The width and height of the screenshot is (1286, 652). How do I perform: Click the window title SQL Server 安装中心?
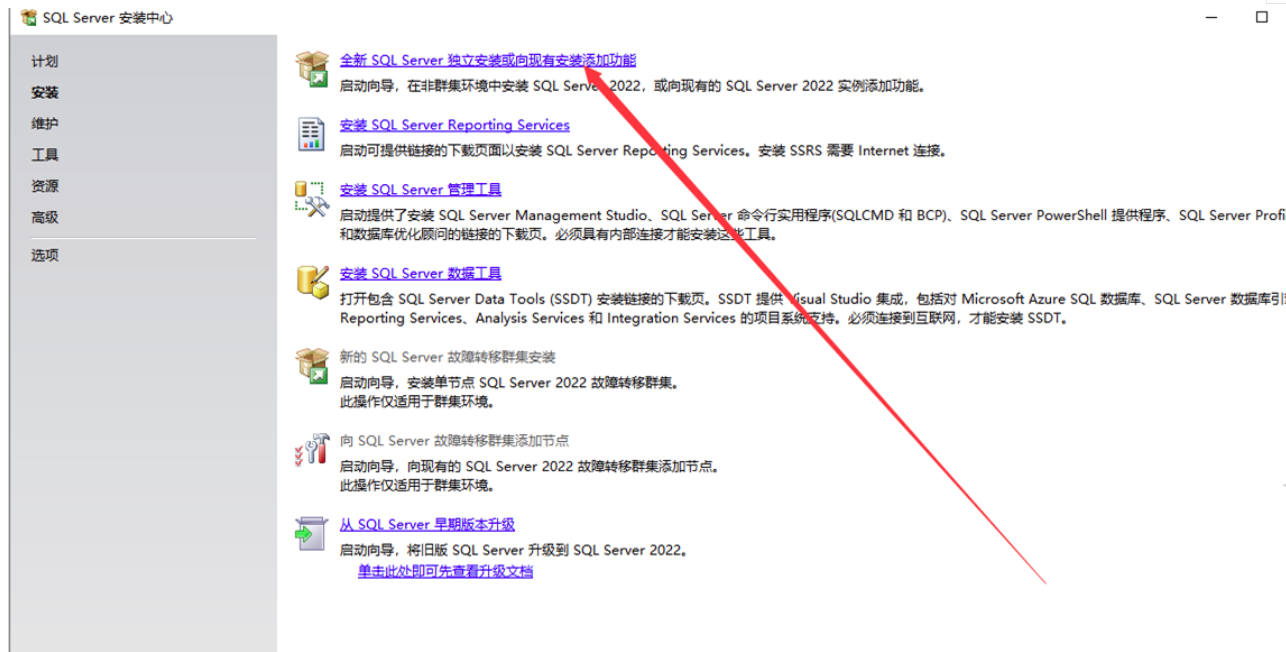(x=108, y=18)
